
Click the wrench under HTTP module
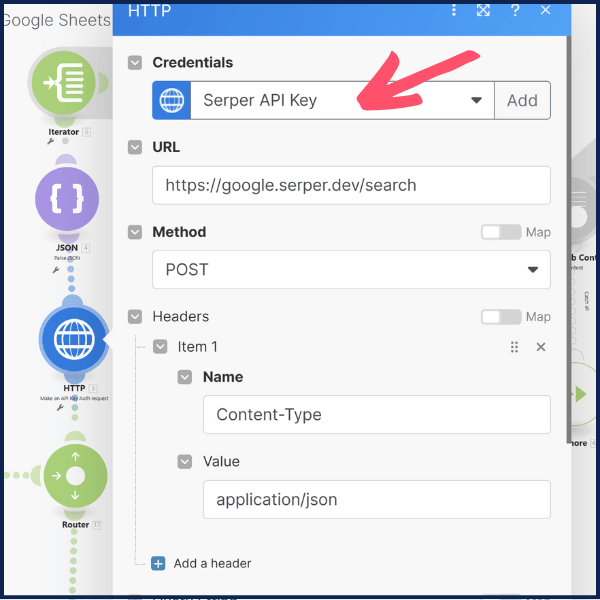coord(60,408)
